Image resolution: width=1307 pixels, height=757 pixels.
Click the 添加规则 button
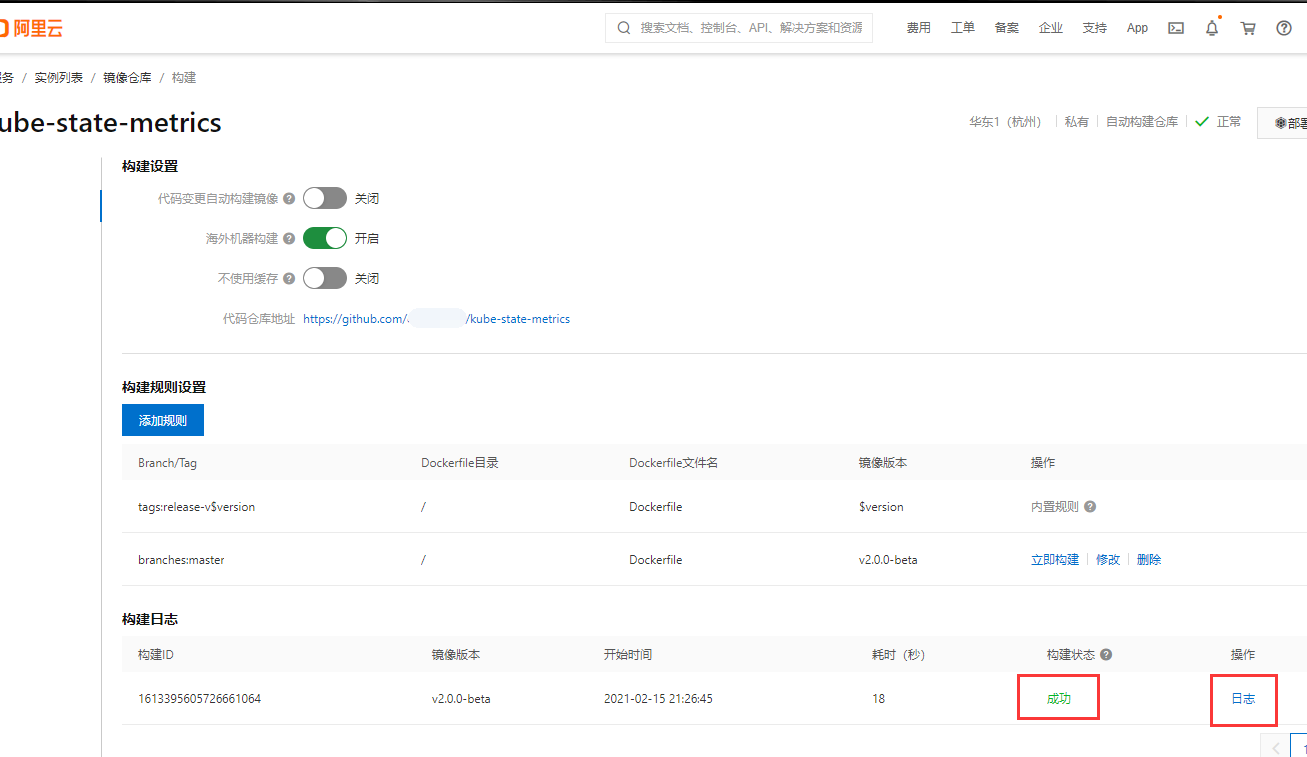click(x=162, y=419)
